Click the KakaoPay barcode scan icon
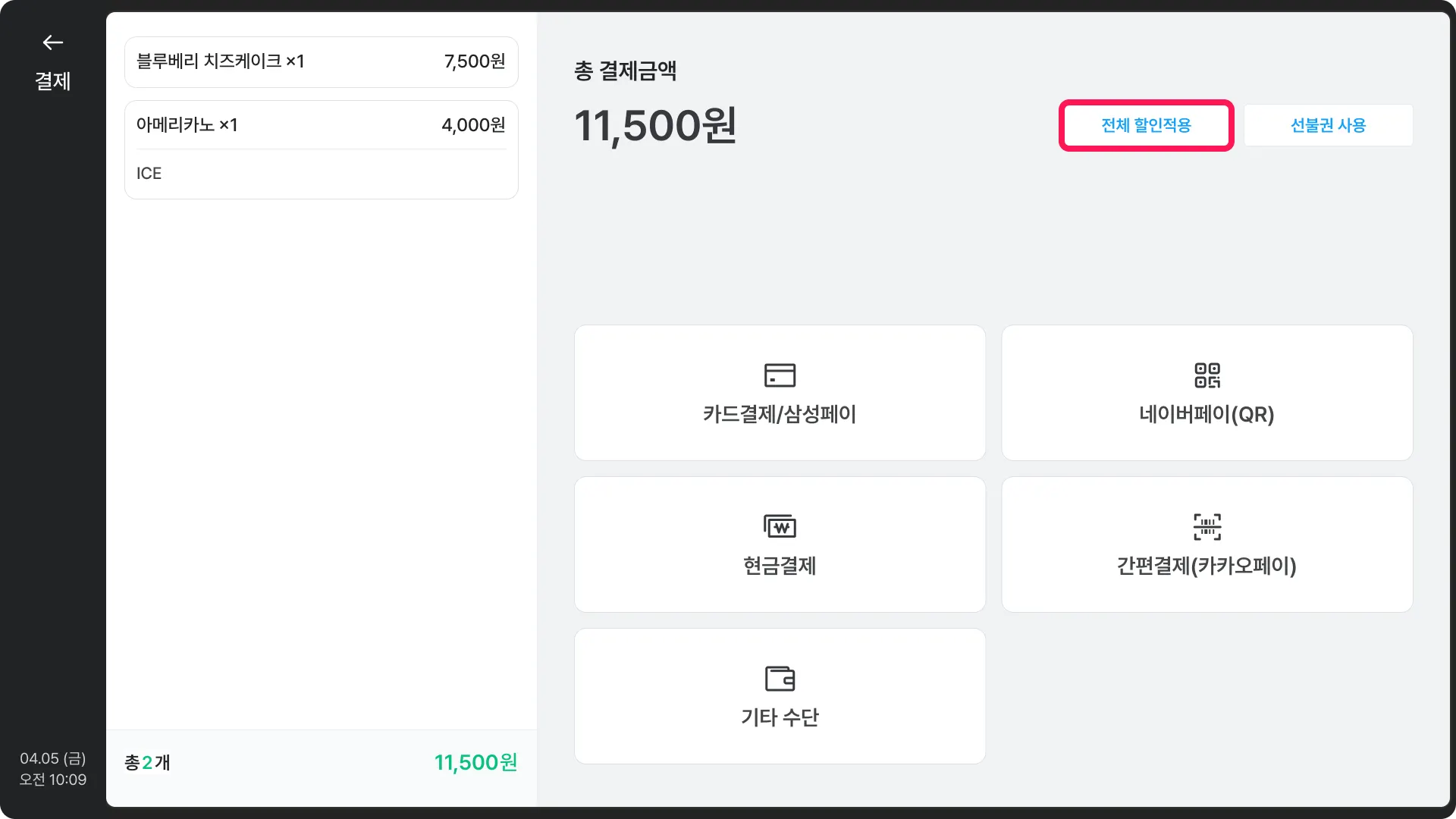The height and width of the screenshot is (819, 1456). [x=1207, y=526]
